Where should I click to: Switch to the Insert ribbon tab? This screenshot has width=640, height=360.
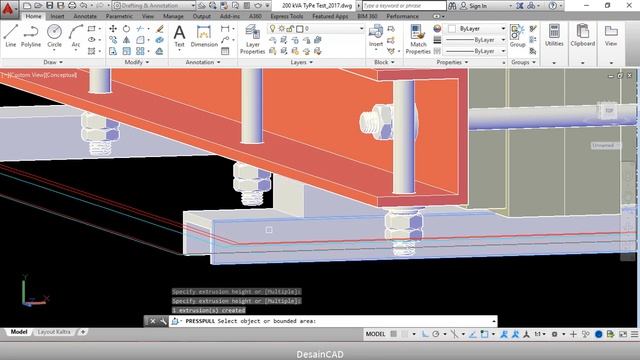click(57, 16)
